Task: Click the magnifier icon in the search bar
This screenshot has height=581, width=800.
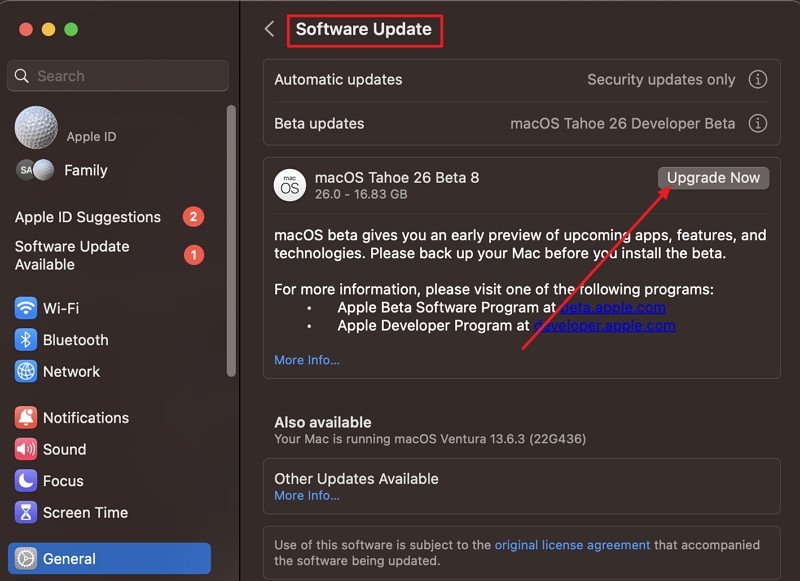Action: (x=21, y=76)
